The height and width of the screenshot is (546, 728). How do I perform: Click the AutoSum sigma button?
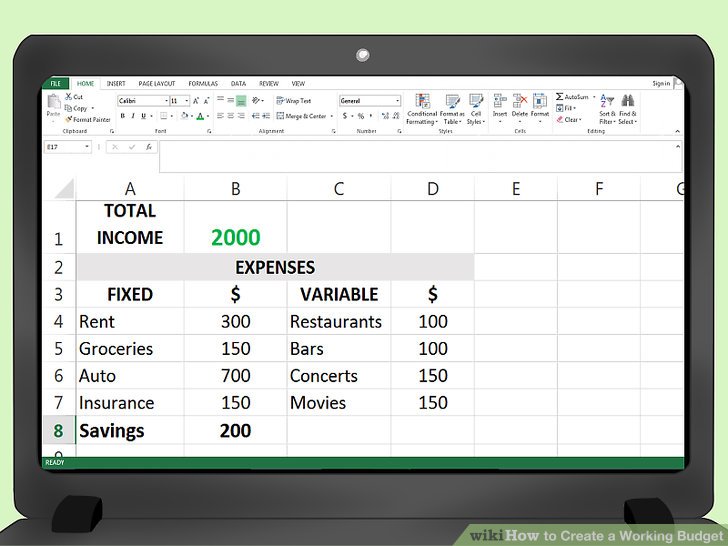tap(572, 97)
